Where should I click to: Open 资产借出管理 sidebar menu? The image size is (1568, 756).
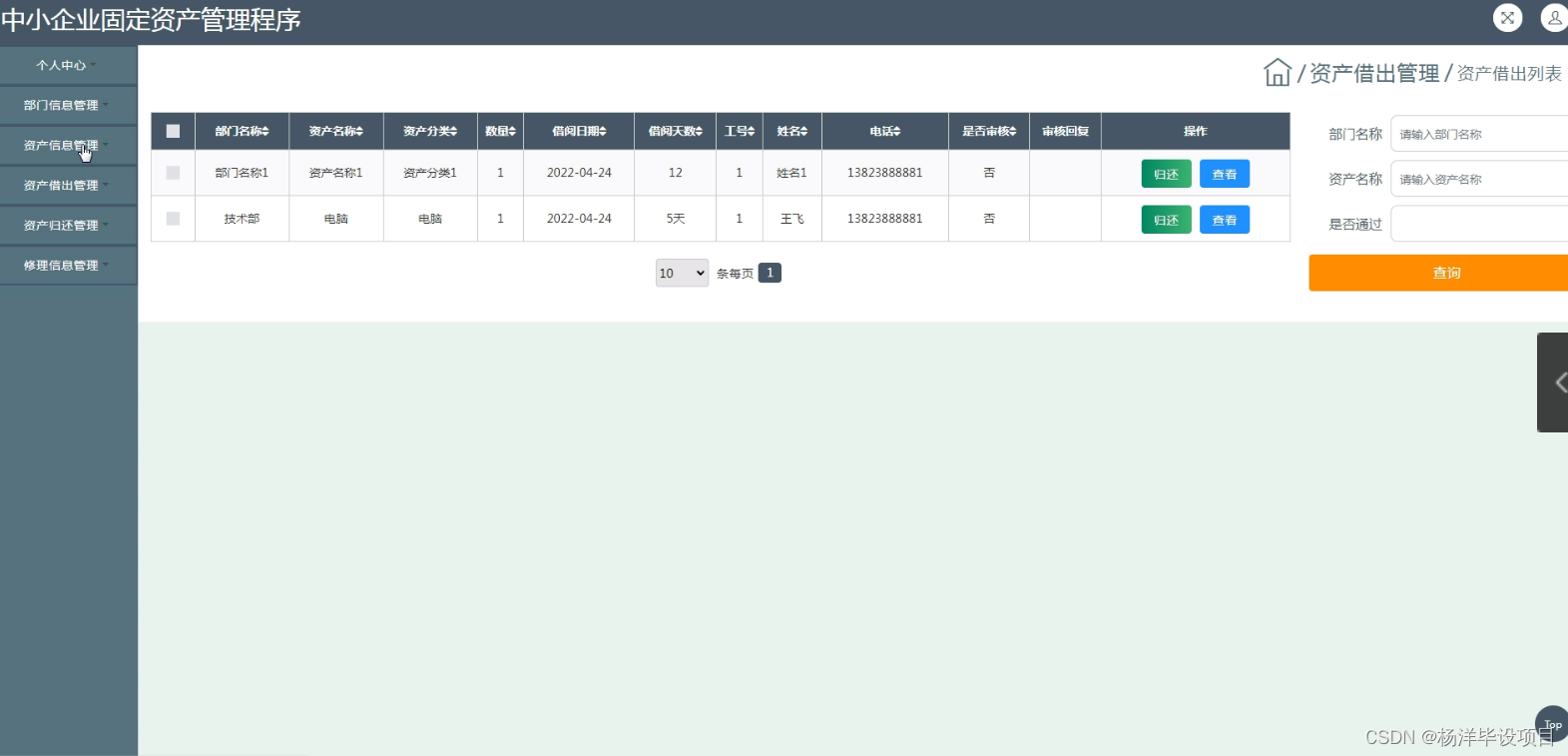pos(68,185)
